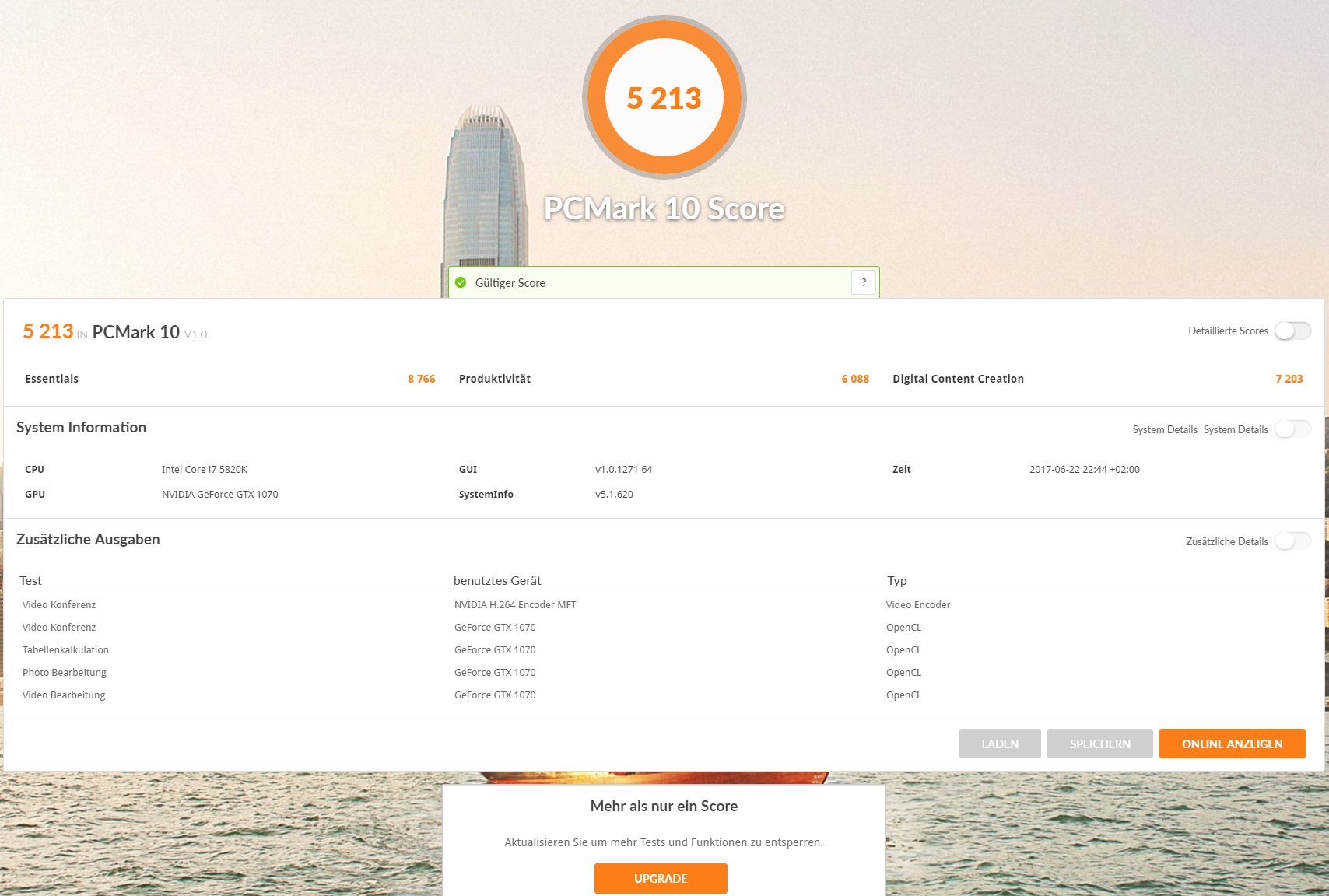This screenshot has width=1329, height=896.
Task: Click the orange UPGRADE button
Action: (x=661, y=878)
